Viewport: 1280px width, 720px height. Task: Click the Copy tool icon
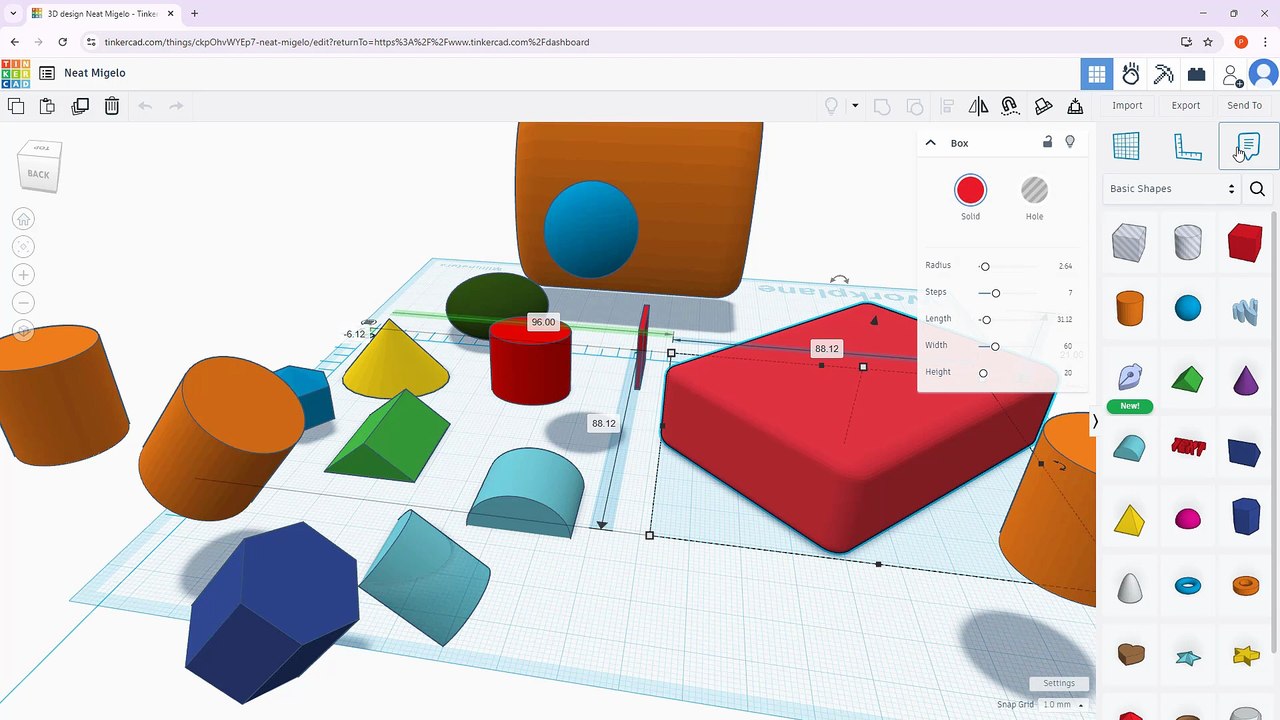(x=16, y=106)
